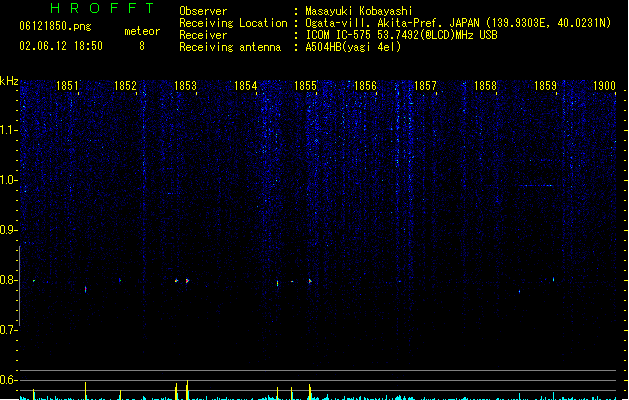Click the 1853 time marker
Viewport: 629px width, 400px height.
point(185,86)
